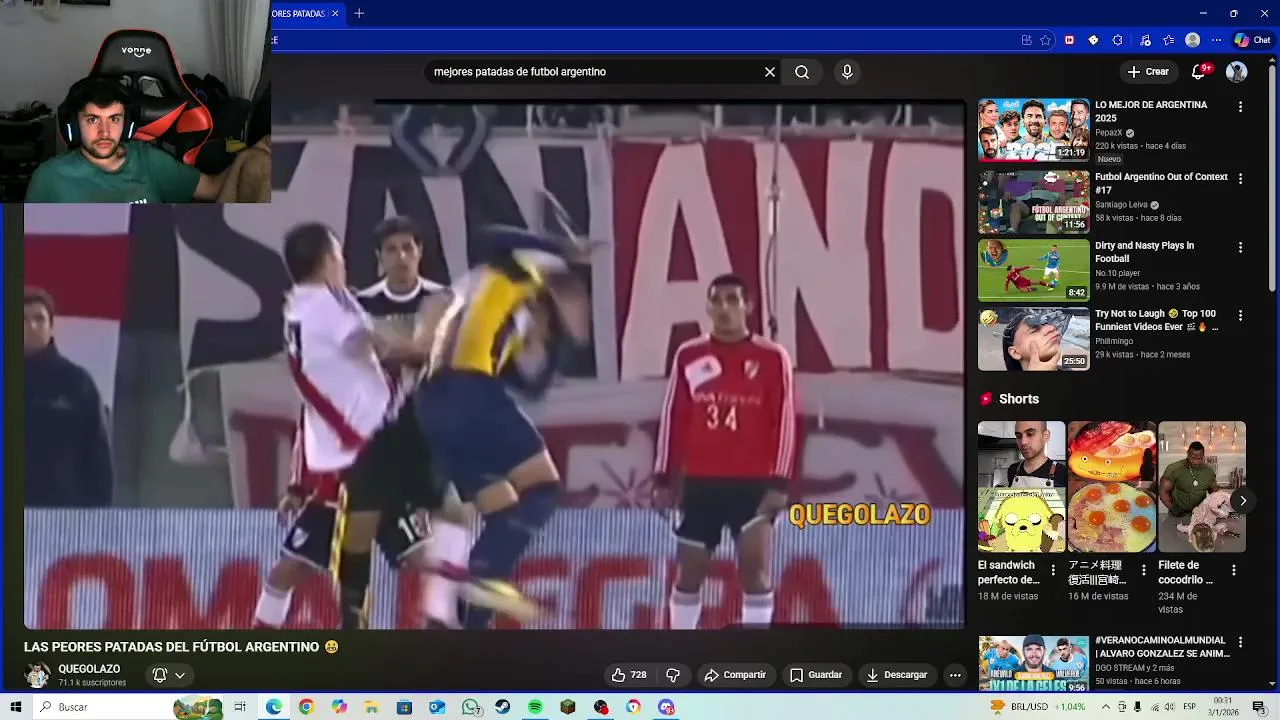Open the Windows Start menu
The width and height of the screenshot is (1280, 720).
click(x=16, y=707)
